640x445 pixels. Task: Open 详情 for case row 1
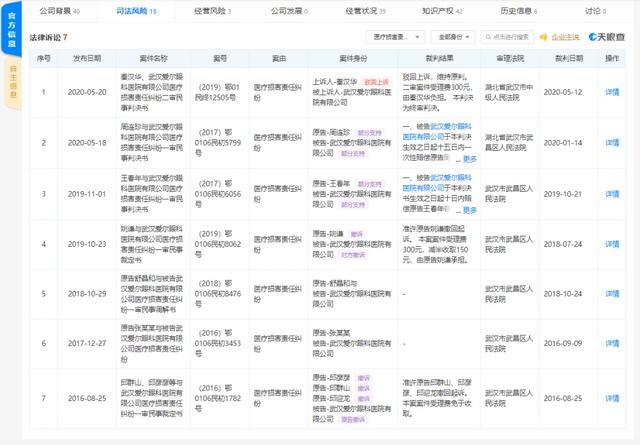pos(612,92)
